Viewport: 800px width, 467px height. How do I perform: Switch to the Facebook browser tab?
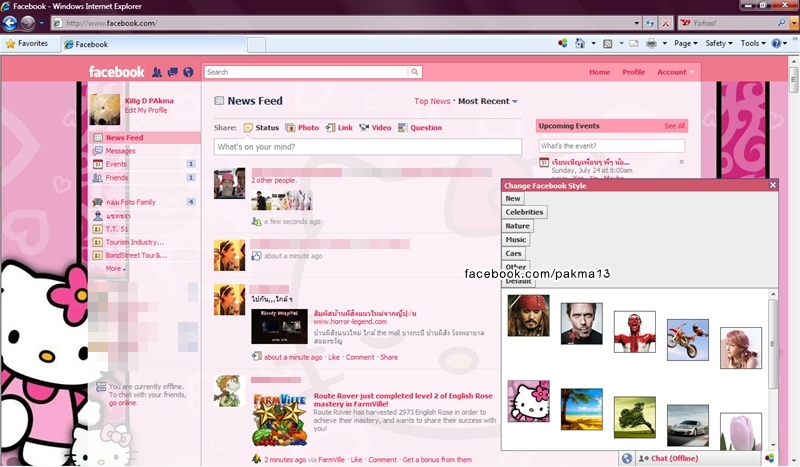click(x=153, y=44)
